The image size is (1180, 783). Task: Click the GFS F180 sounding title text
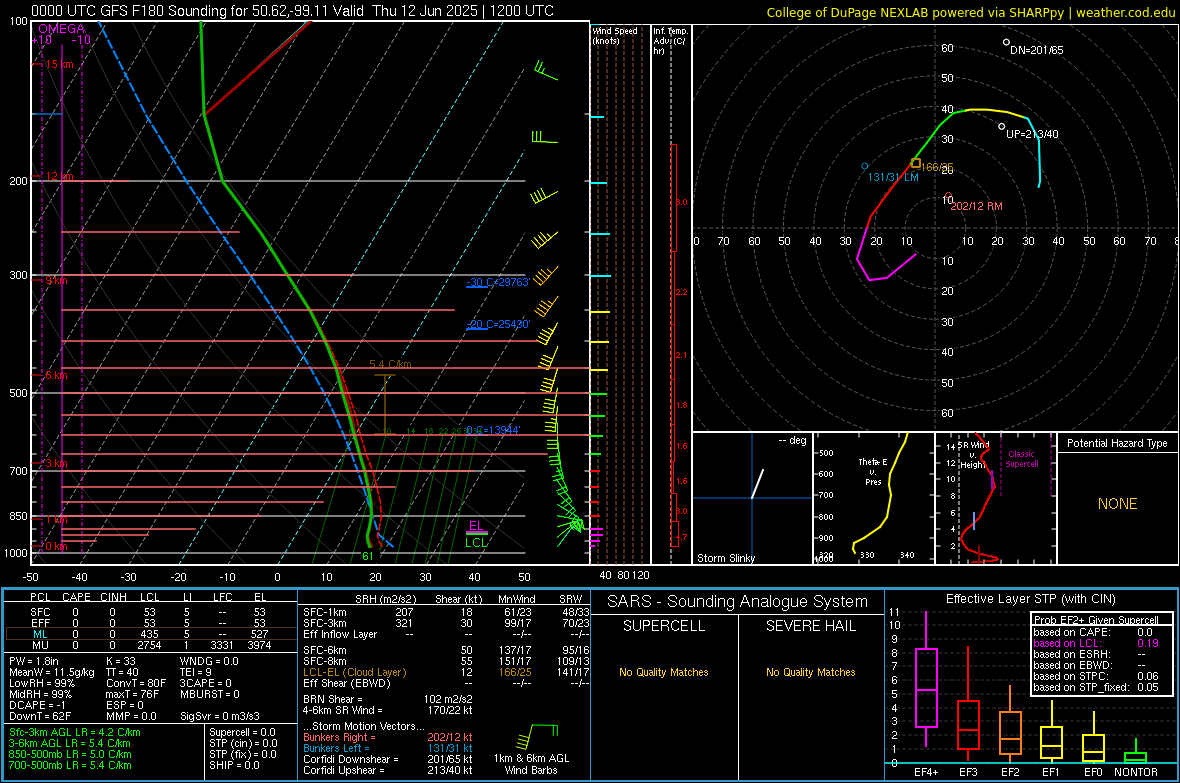[x=292, y=11]
